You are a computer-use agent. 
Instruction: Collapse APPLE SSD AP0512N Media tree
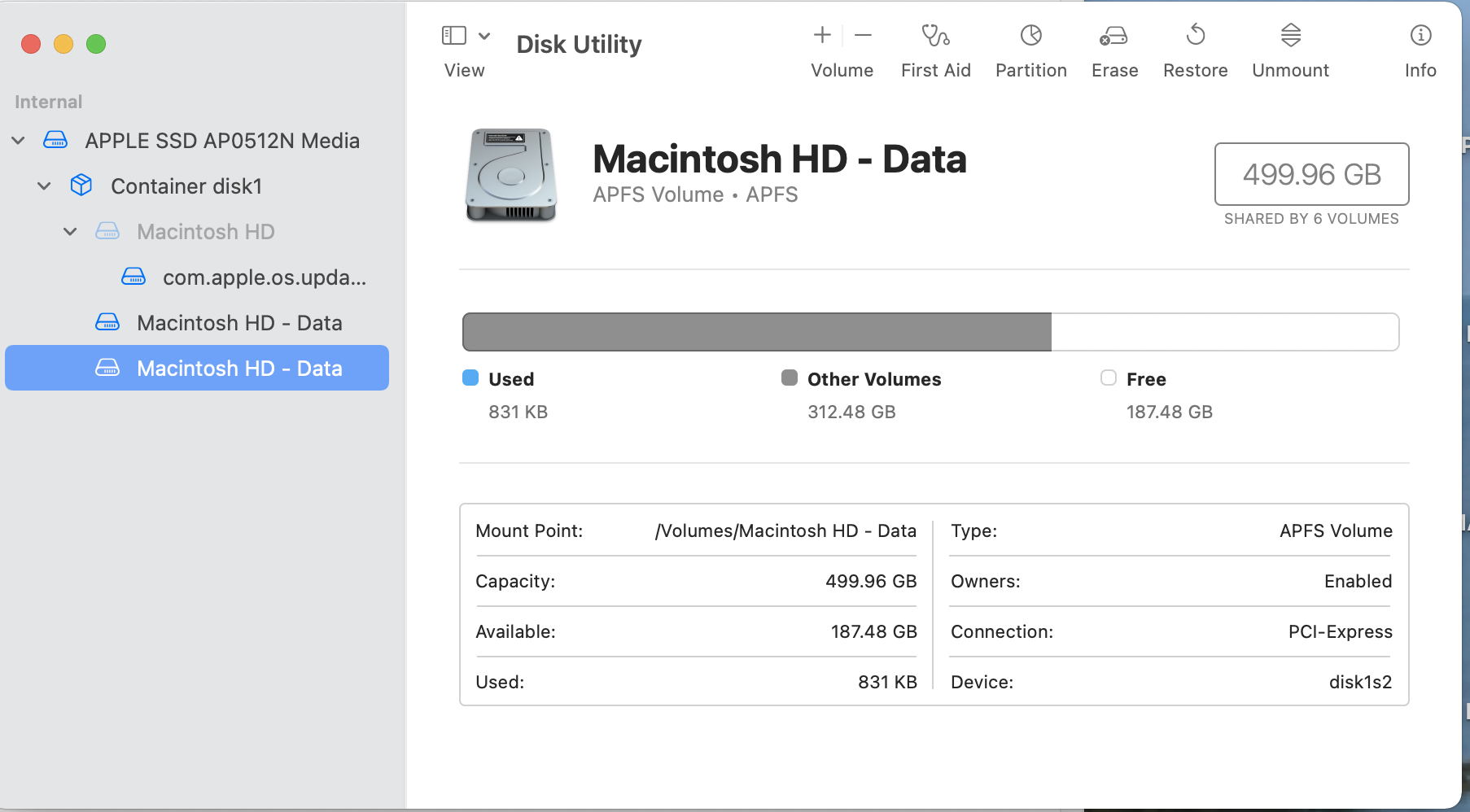tap(19, 141)
